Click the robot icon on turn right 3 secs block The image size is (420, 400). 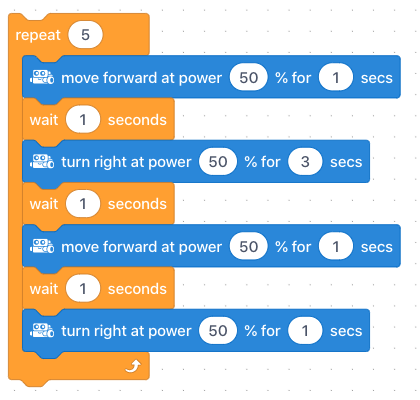(x=42, y=161)
